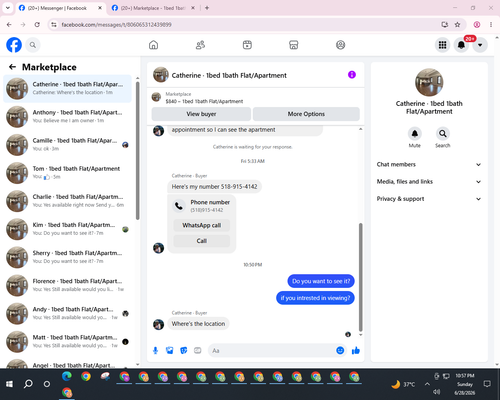500x400 pixels.
Task: Open the Marketplace storefront icon in navigation
Action: coord(294,45)
